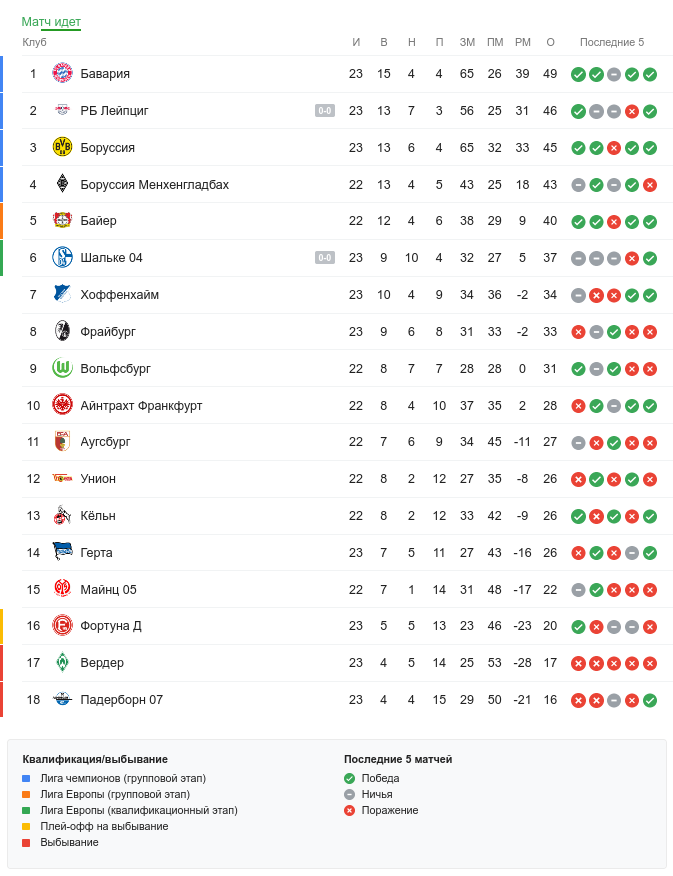Click the 0-0 live score badge for РБ Лейпциг
Screen dimensions: 673x876
pos(325,111)
